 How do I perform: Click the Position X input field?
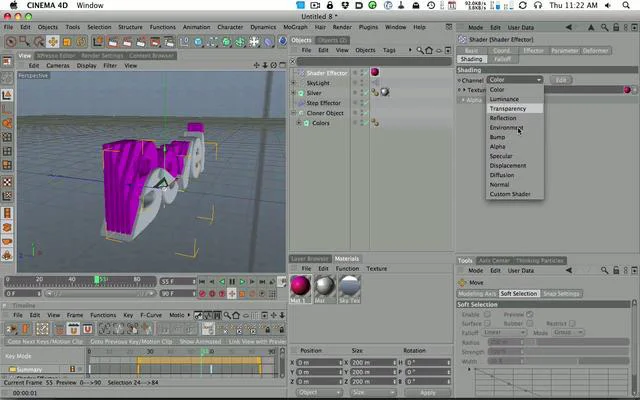(x=319, y=362)
